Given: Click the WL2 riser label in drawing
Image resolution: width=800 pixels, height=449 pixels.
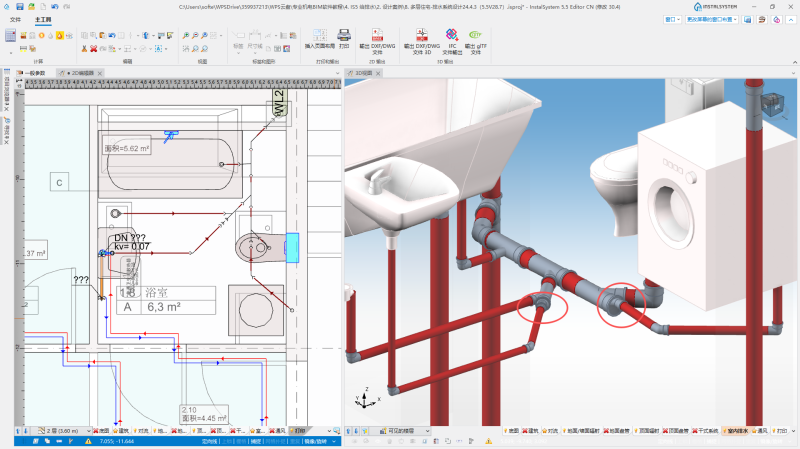Looking at the screenshot, I should 279,103.
